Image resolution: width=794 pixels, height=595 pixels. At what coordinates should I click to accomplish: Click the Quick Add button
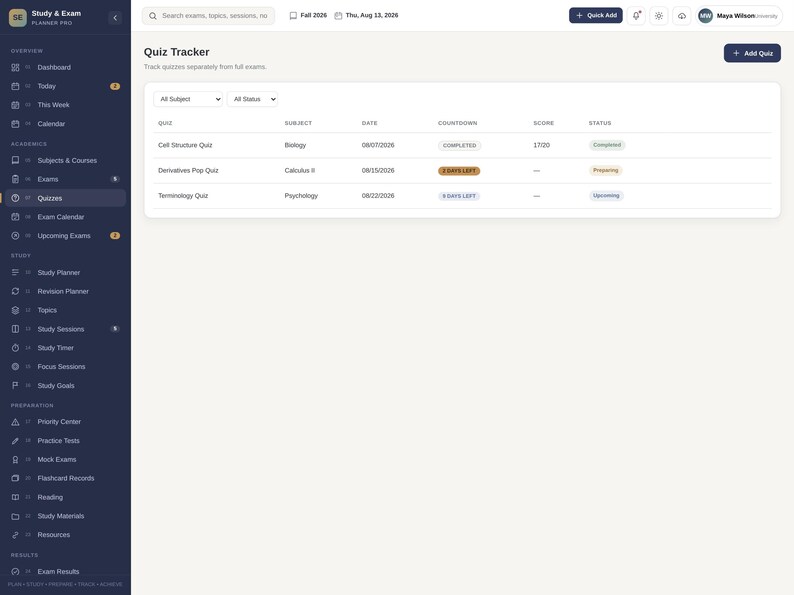[596, 16]
